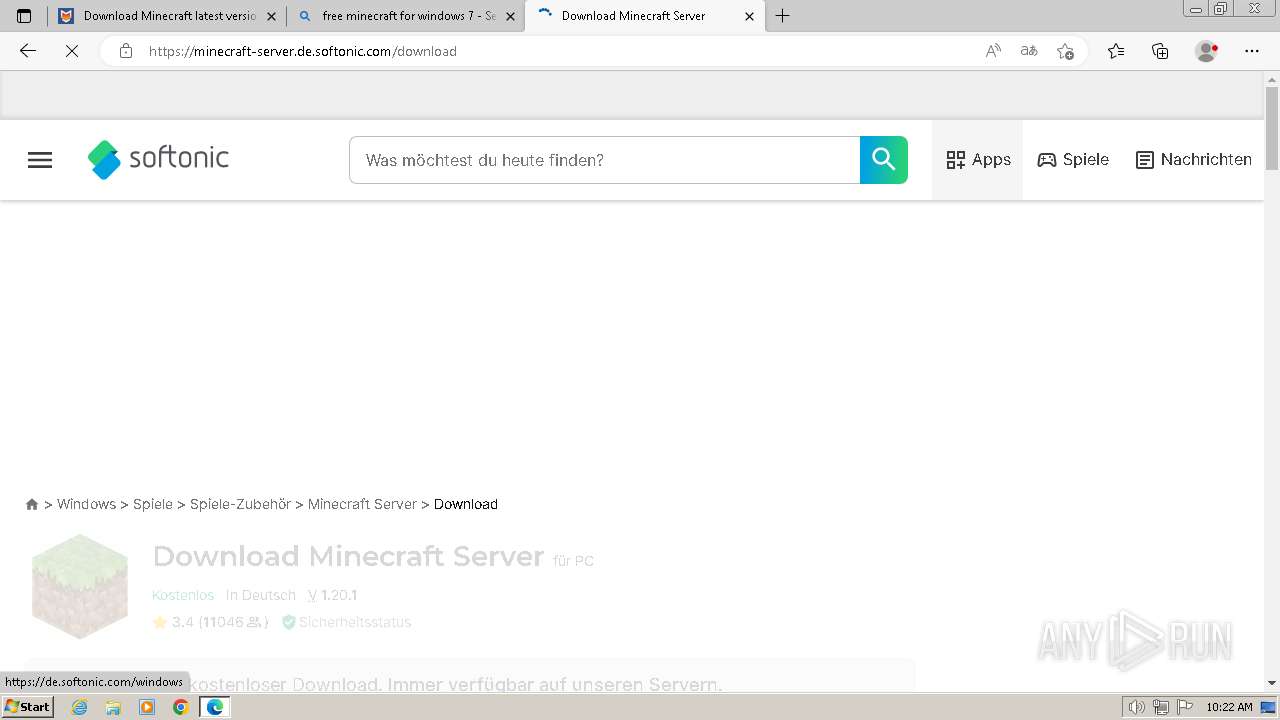The image size is (1280, 720).
Task: Click the 3.4 star rating
Action: 210,622
